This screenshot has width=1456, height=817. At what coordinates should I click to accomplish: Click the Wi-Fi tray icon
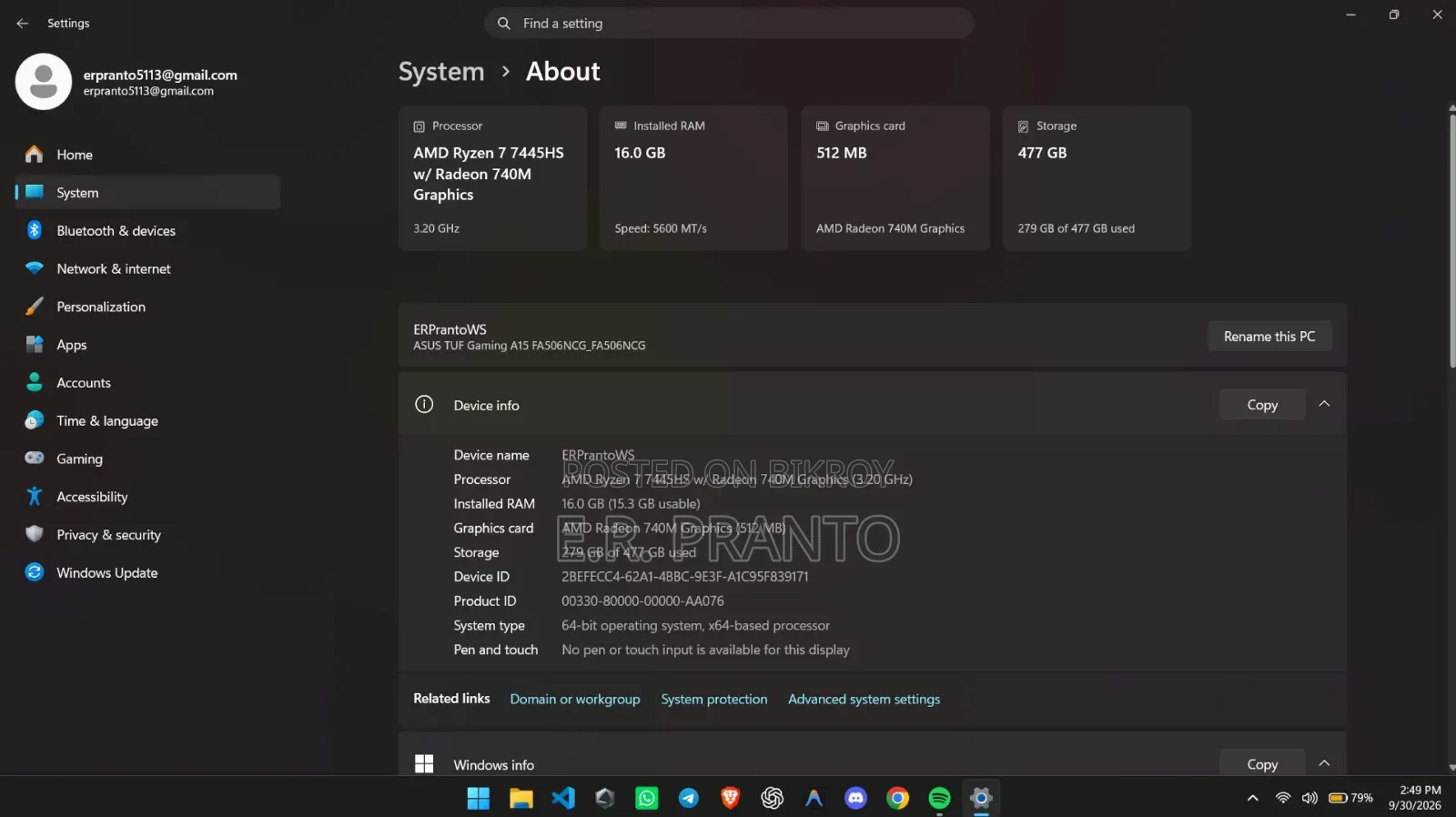pyautogui.click(x=1283, y=798)
